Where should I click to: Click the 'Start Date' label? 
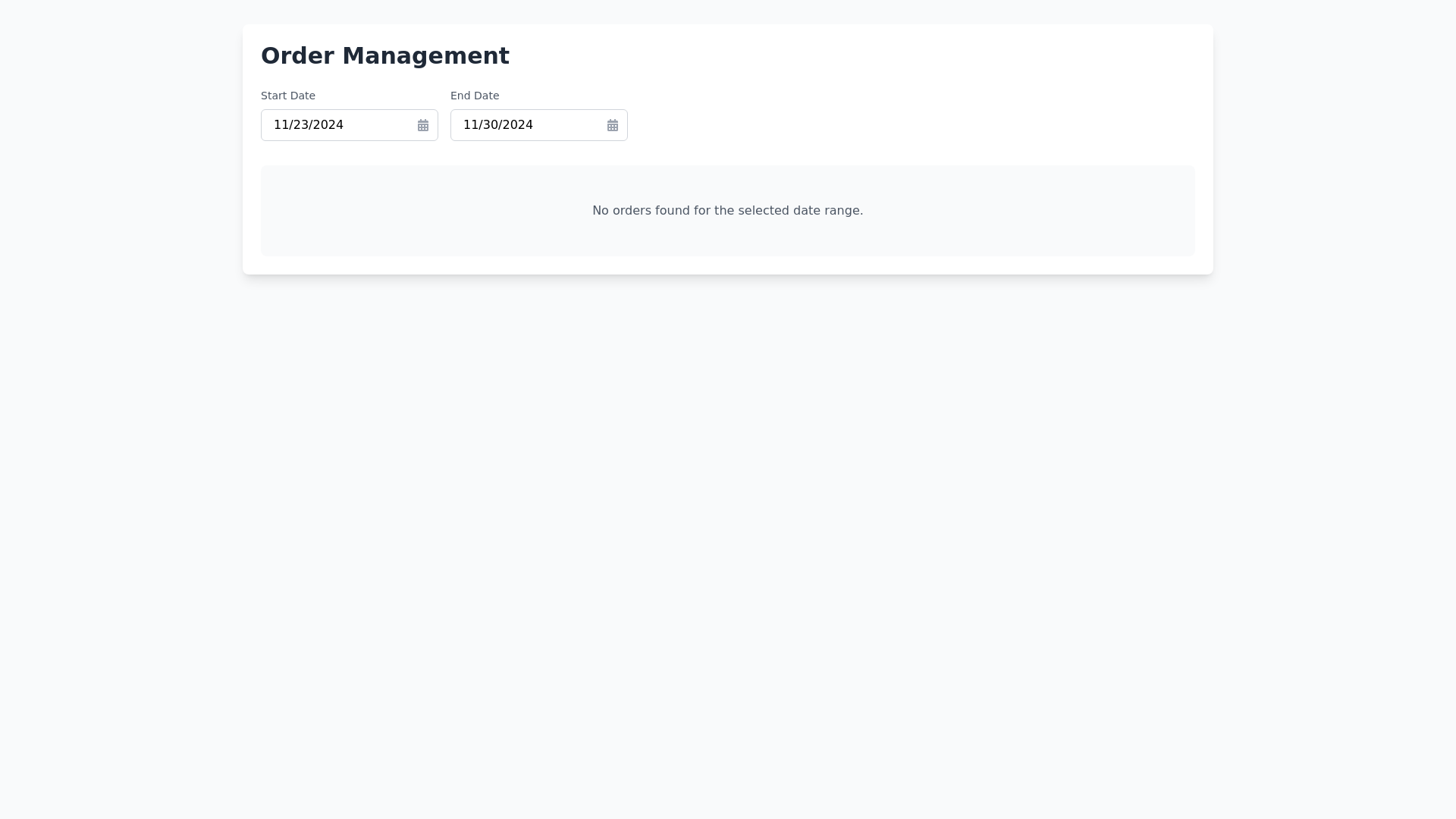point(288,96)
